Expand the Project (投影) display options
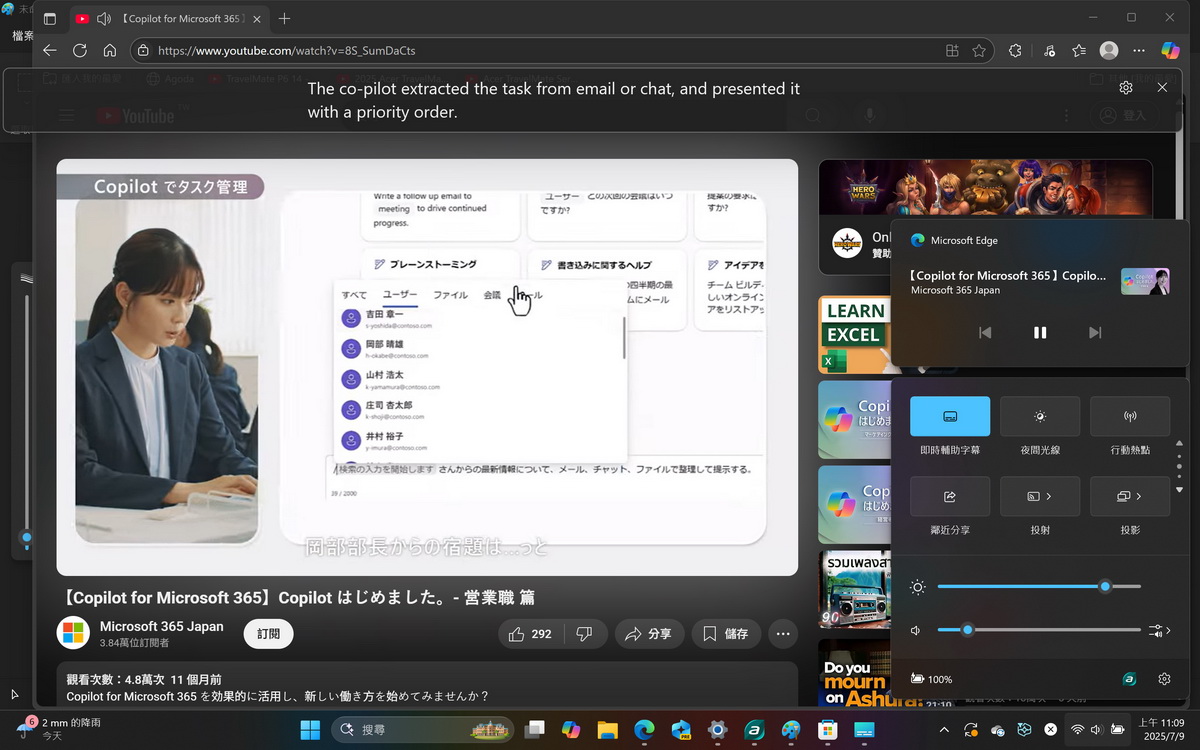Image resolution: width=1200 pixels, height=750 pixels. click(x=1138, y=496)
